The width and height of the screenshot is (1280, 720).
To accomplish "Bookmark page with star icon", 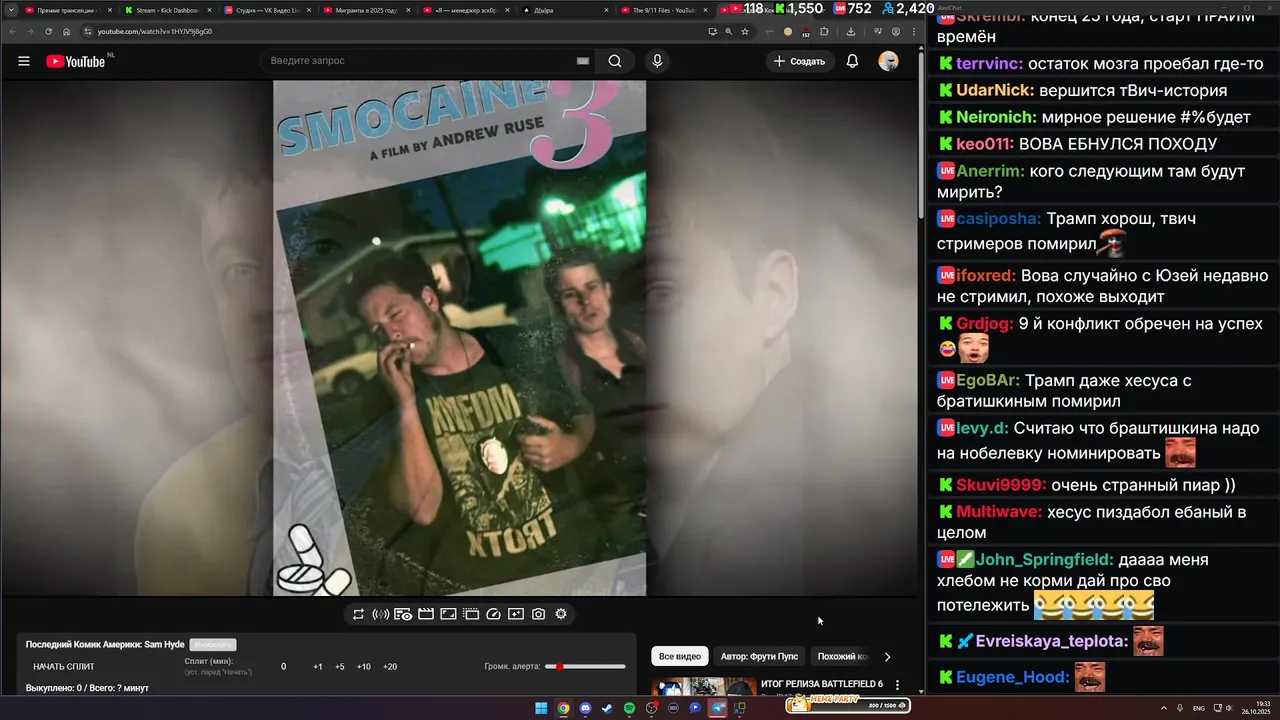I will pyautogui.click(x=745, y=31).
